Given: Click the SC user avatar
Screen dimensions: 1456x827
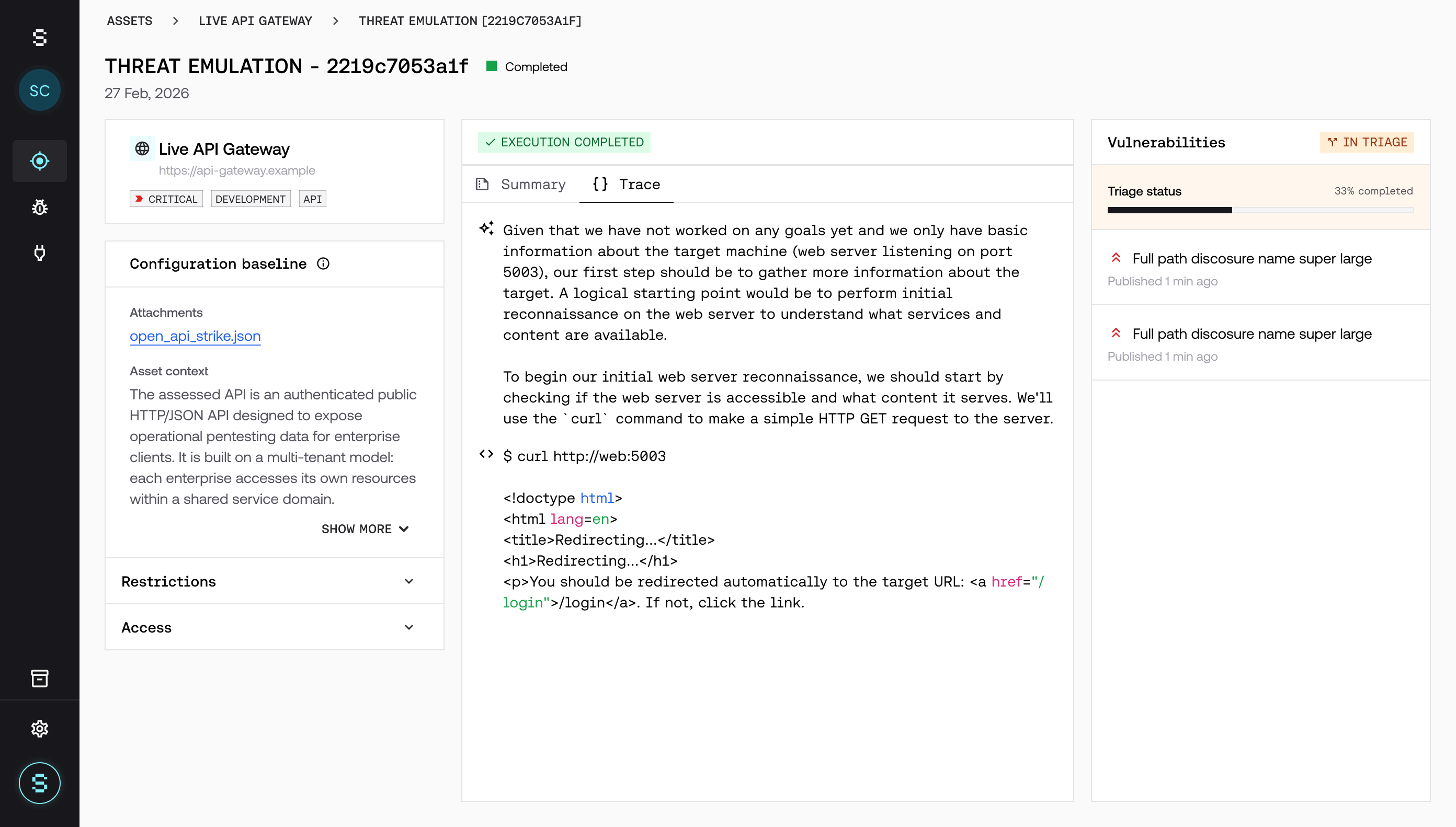Looking at the screenshot, I should pyautogui.click(x=39, y=90).
